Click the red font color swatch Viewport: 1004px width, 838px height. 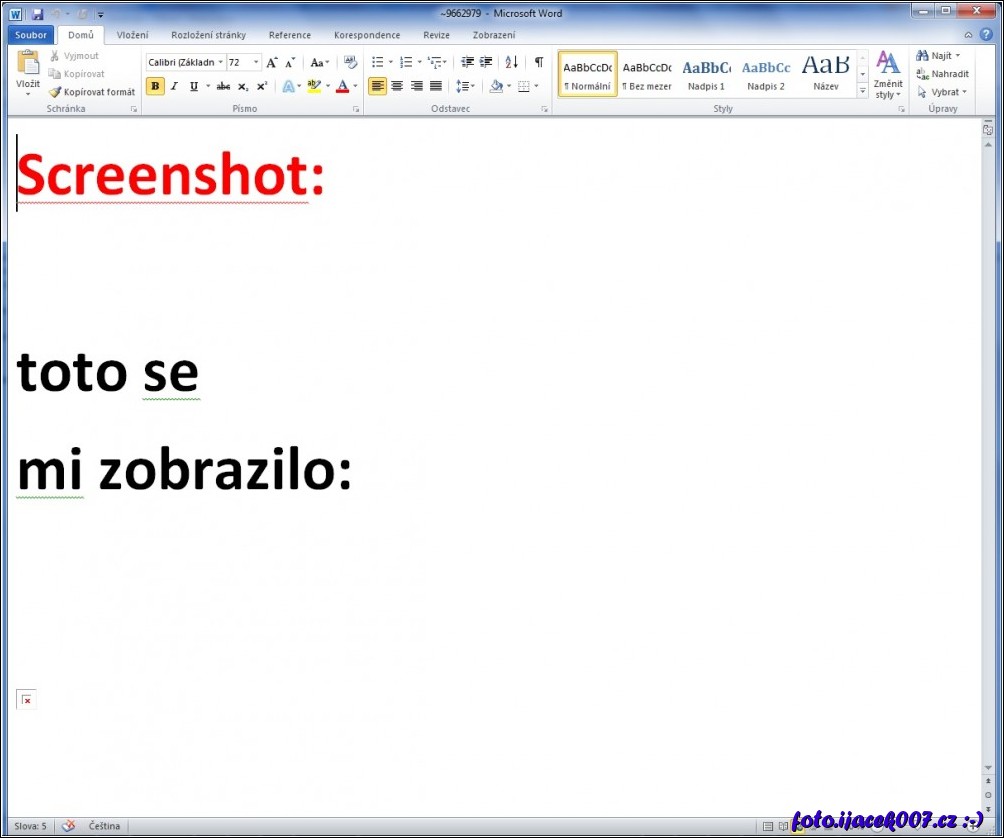point(343,86)
